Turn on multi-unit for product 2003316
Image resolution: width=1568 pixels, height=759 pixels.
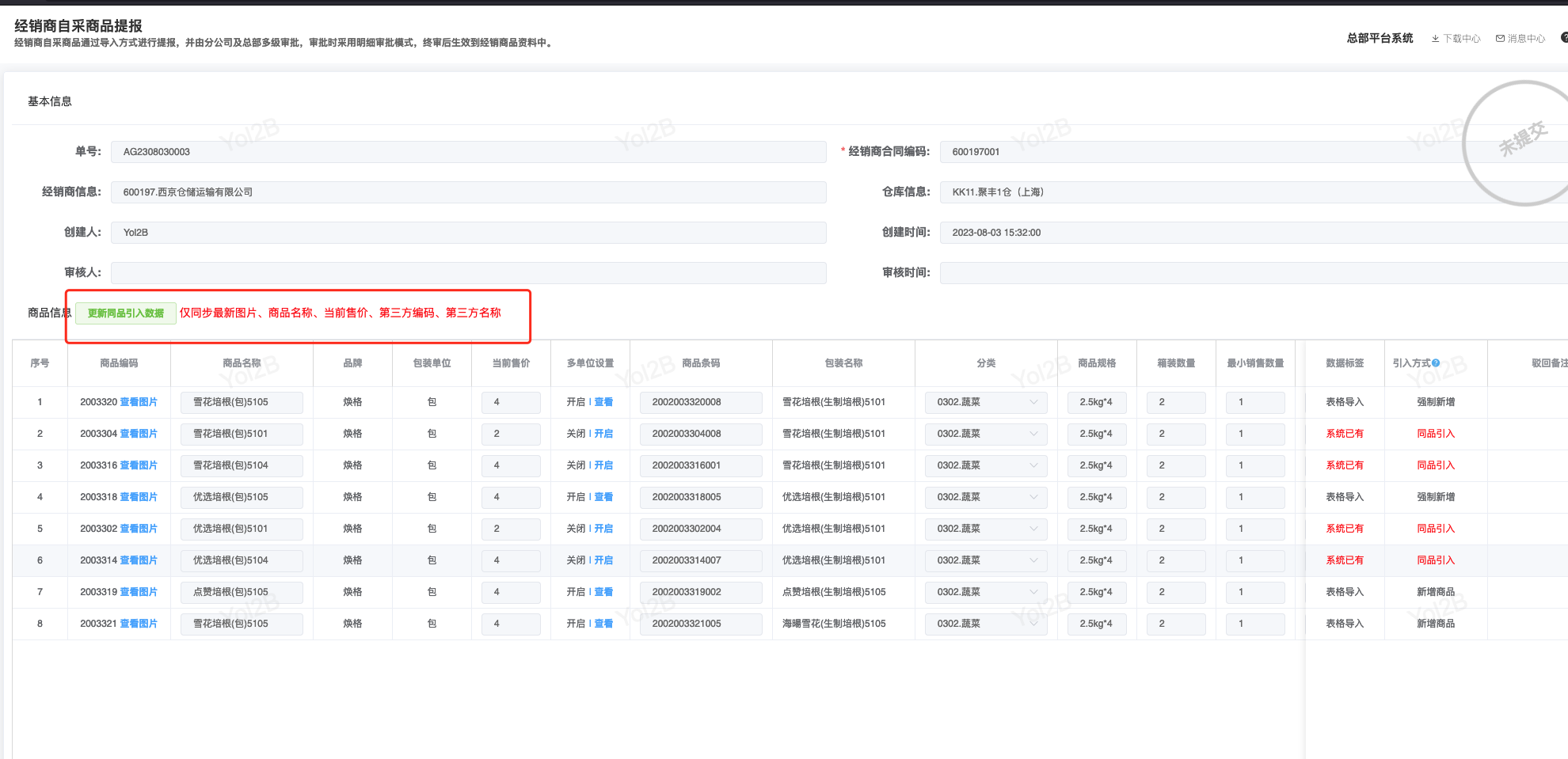click(x=603, y=465)
